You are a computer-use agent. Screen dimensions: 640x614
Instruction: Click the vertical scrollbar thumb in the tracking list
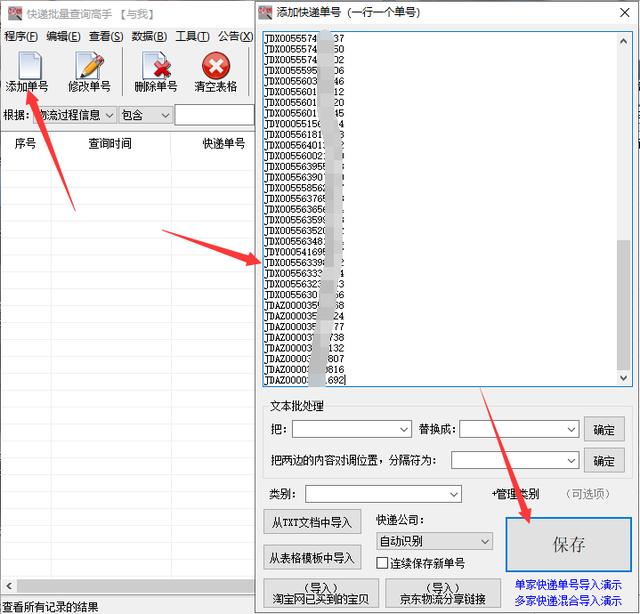point(623,305)
